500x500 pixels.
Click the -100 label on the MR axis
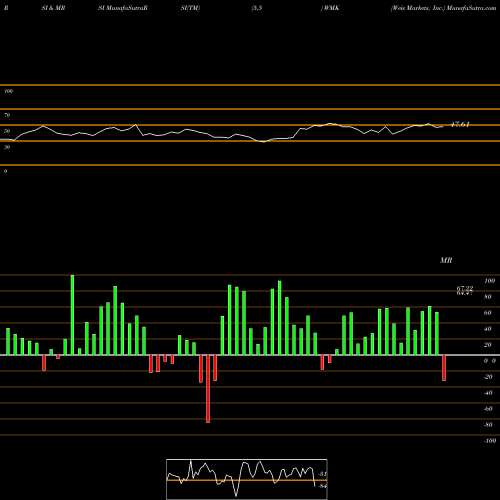click(x=490, y=441)
